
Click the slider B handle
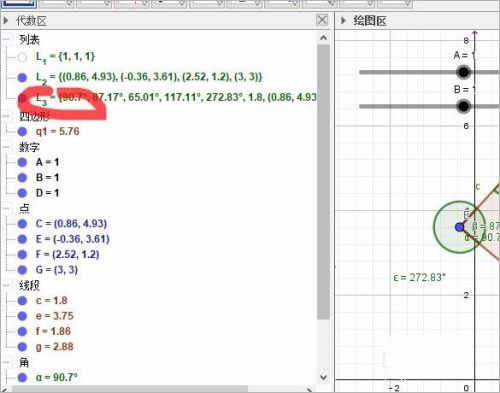[x=463, y=106]
